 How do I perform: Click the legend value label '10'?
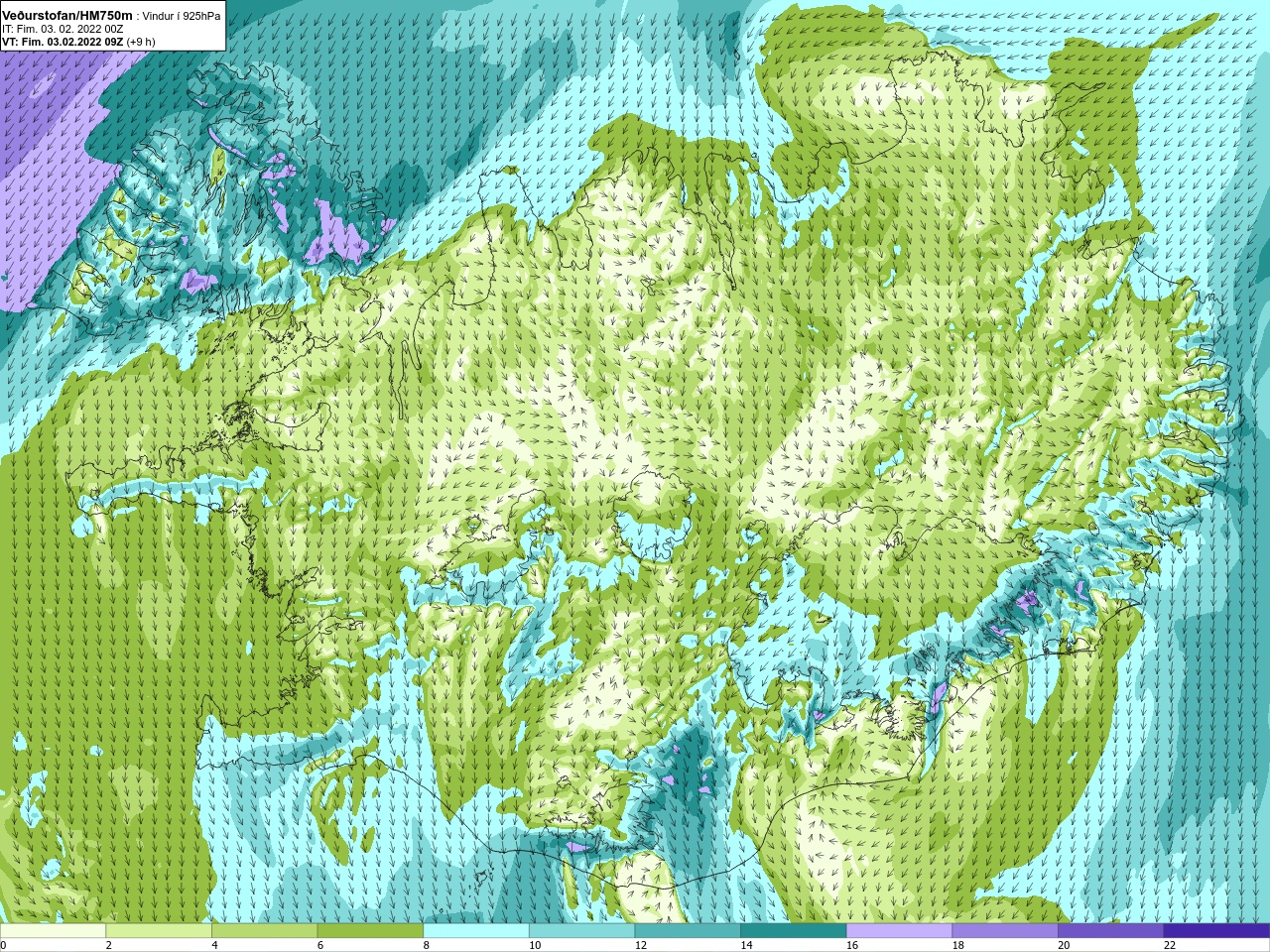[x=535, y=945]
